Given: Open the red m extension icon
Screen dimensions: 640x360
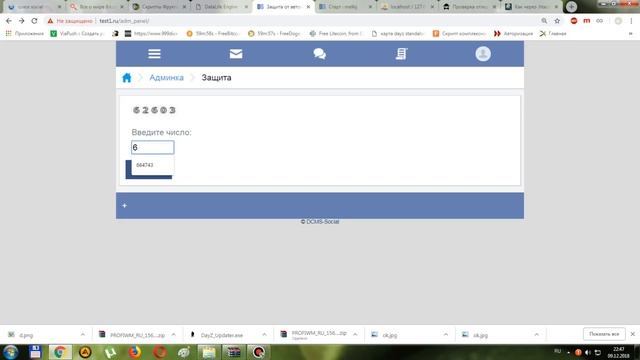Looking at the screenshot, I should (587, 21).
